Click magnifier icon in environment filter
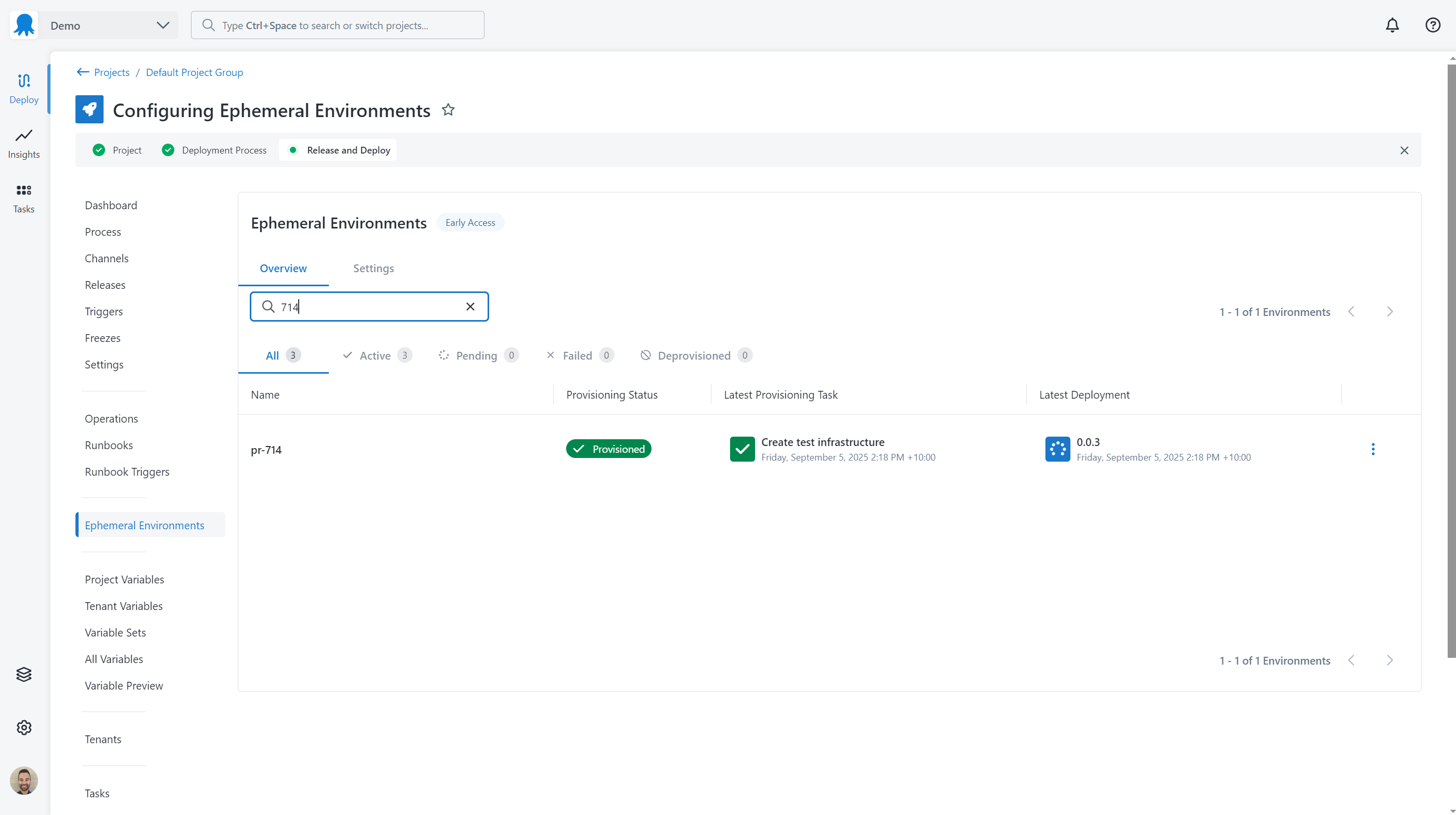The height and width of the screenshot is (815, 1456). (269, 307)
